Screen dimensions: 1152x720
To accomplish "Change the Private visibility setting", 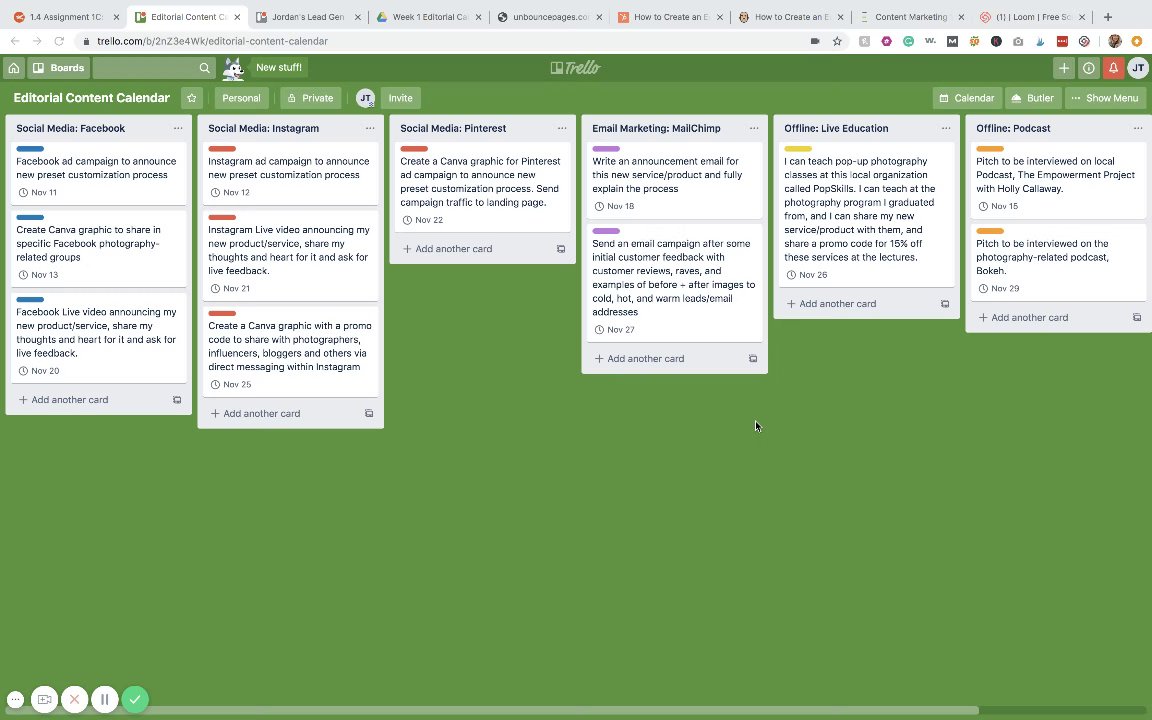I will tap(310, 98).
